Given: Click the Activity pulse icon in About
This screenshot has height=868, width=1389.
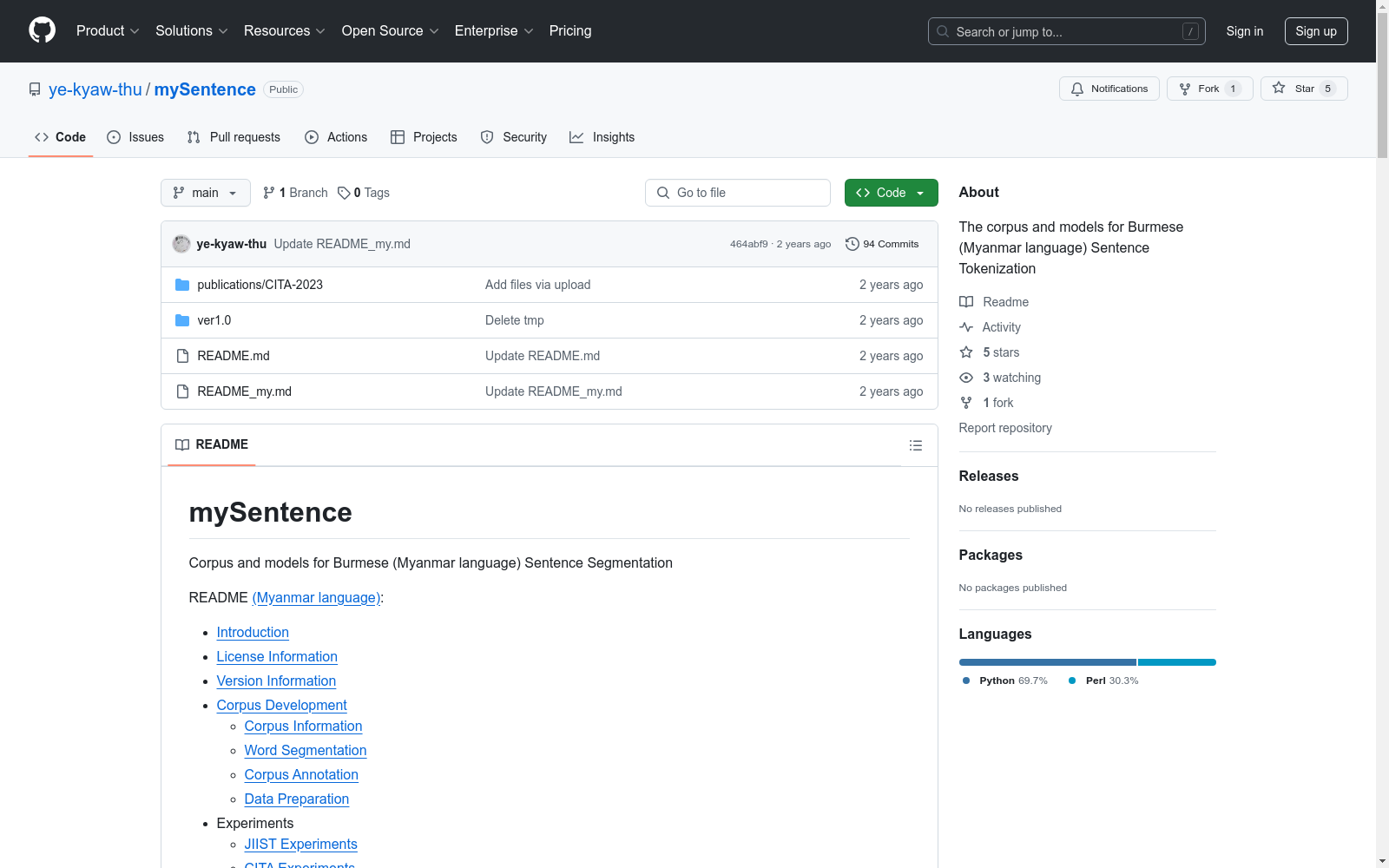Looking at the screenshot, I should coord(966,327).
